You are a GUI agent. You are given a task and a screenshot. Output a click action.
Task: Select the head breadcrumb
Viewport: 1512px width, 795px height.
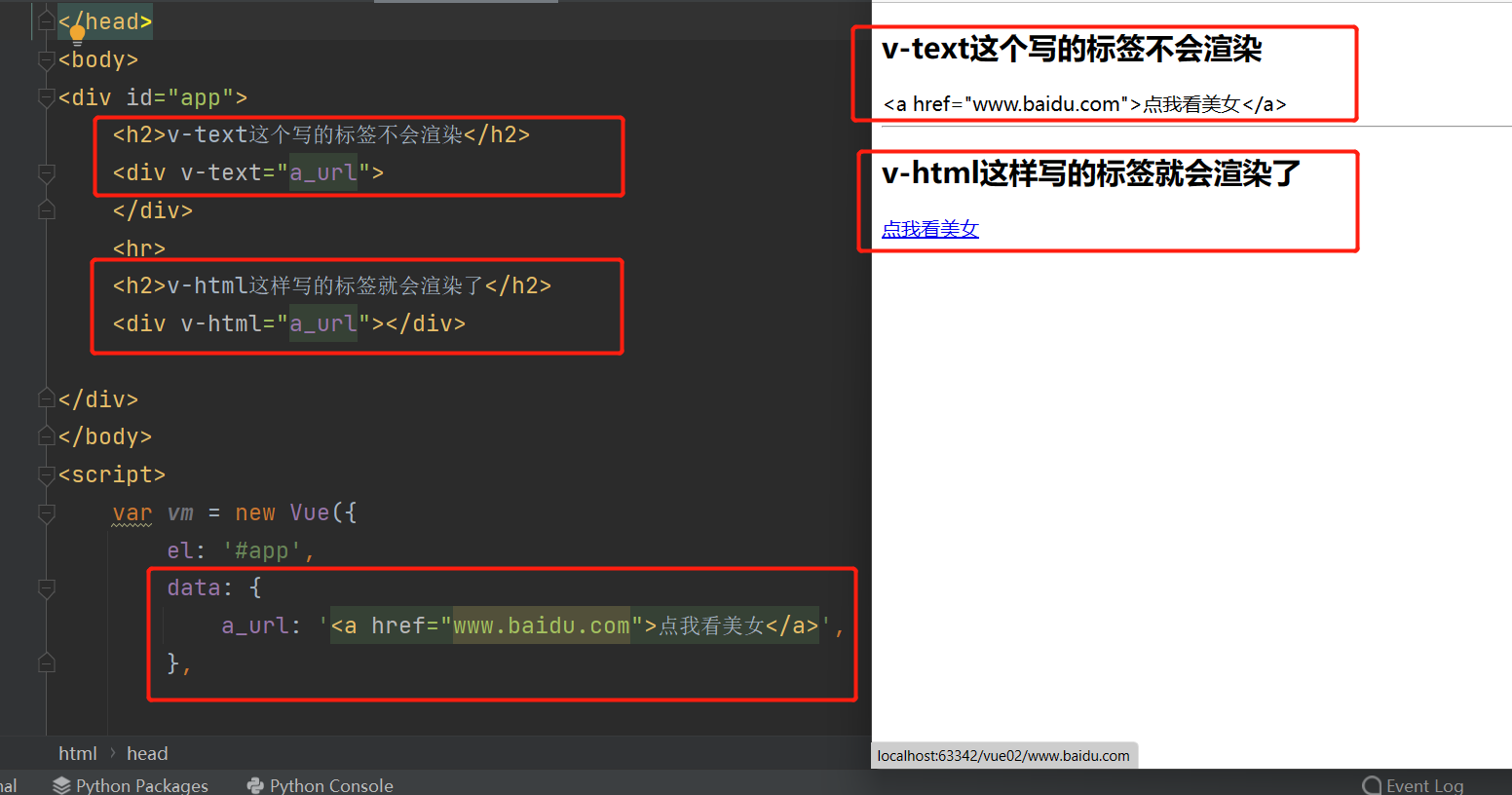pos(147,753)
